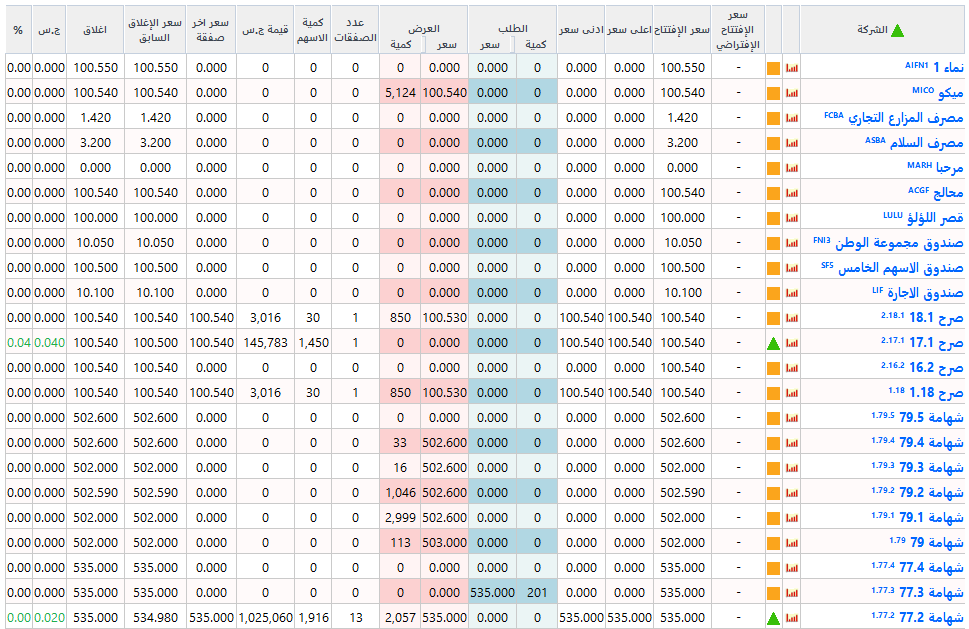Click the chart icon in ميكو row
Screen dimensions: 969x629
click(x=792, y=93)
